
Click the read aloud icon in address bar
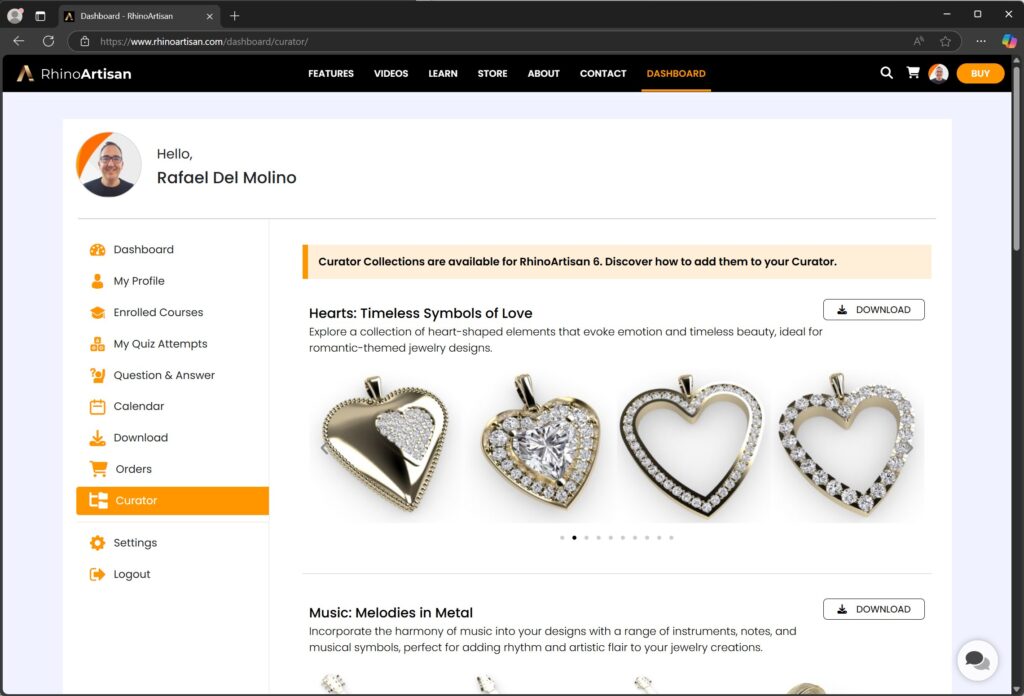919,41
